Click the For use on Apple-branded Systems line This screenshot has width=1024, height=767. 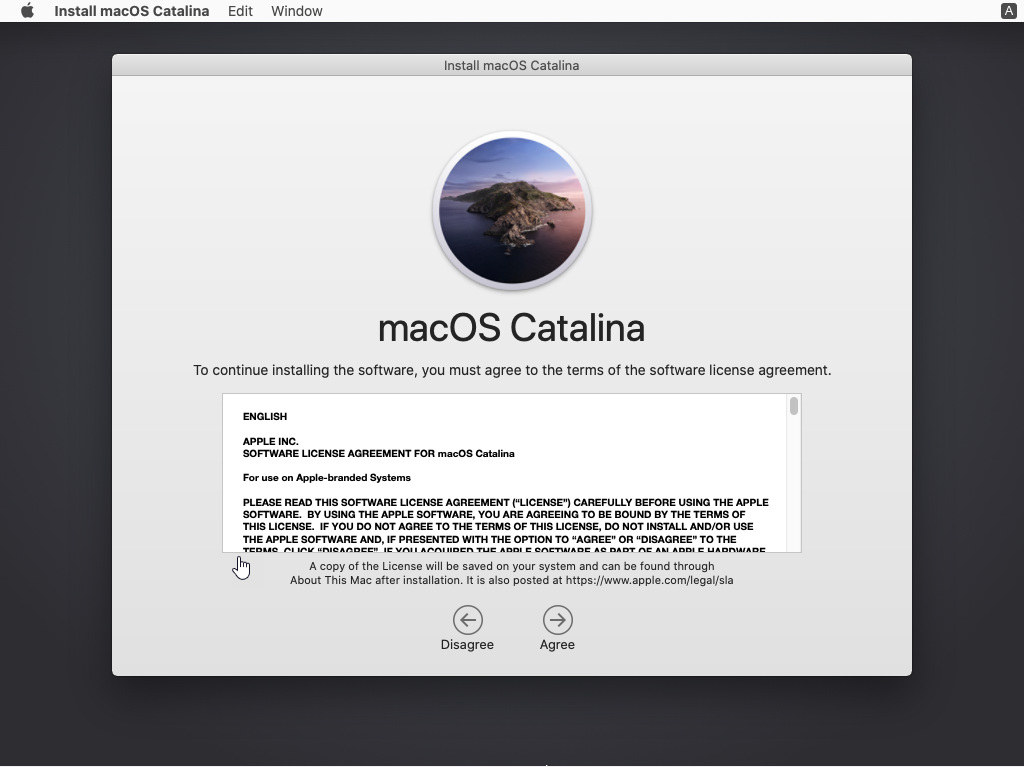tap(326, 478)
